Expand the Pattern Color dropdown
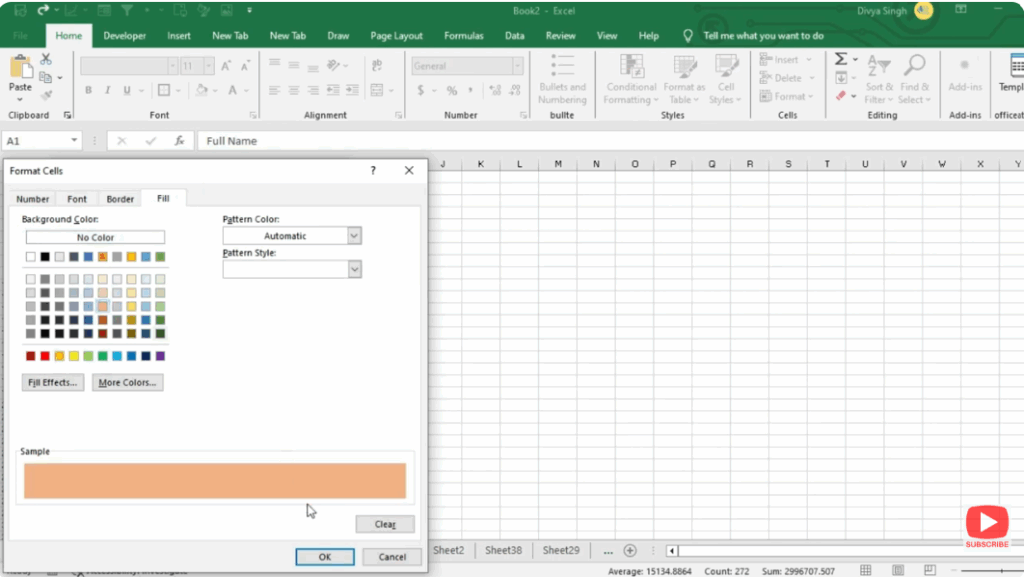This screenshot has width=1024, height=577. pyautogui.click(x=354, y=236)
